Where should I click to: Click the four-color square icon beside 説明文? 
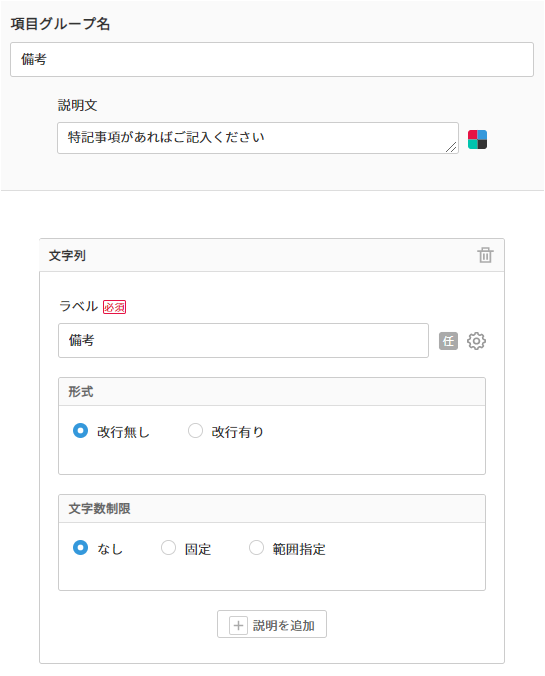(477, 139)
